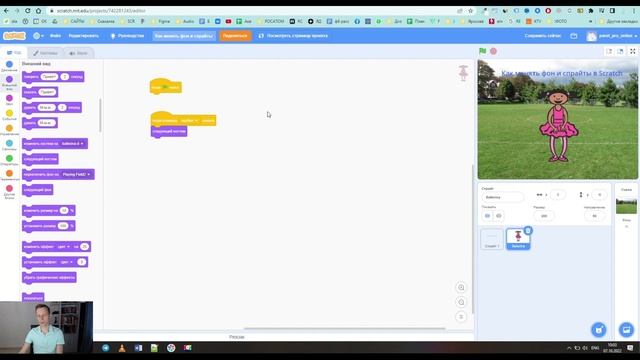Image resolution: width=640 pixels, height=360 pixels.
Task: Click the следующий фон palette block
Action: point(38,190)
